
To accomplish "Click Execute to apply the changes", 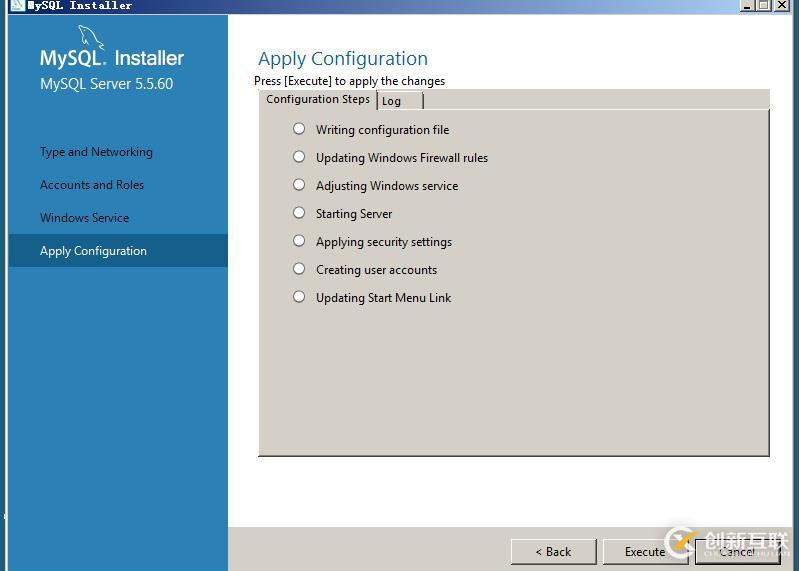I will point(645,552).
